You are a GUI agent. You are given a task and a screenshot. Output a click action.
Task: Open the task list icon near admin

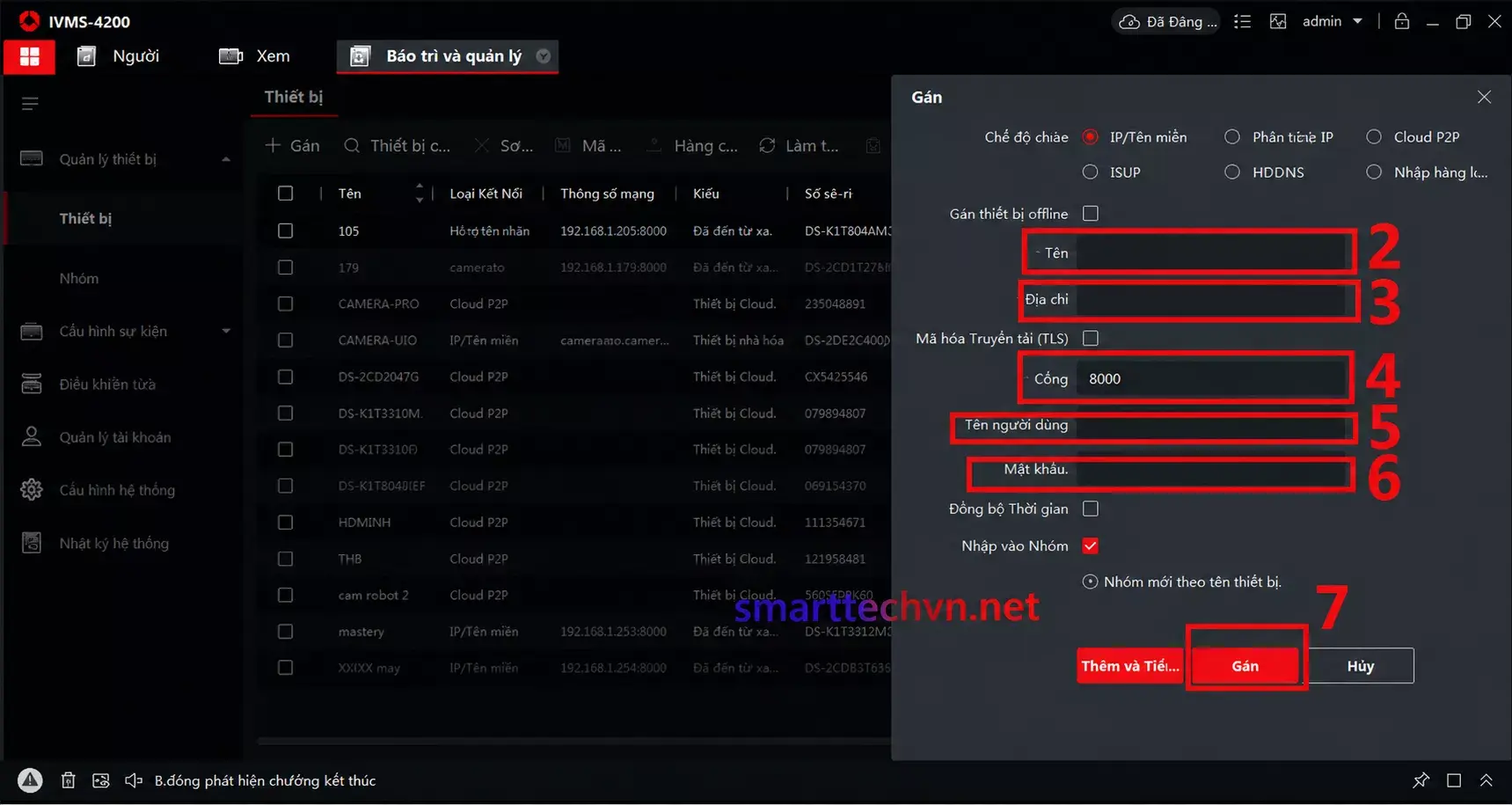coord(1242,21)
